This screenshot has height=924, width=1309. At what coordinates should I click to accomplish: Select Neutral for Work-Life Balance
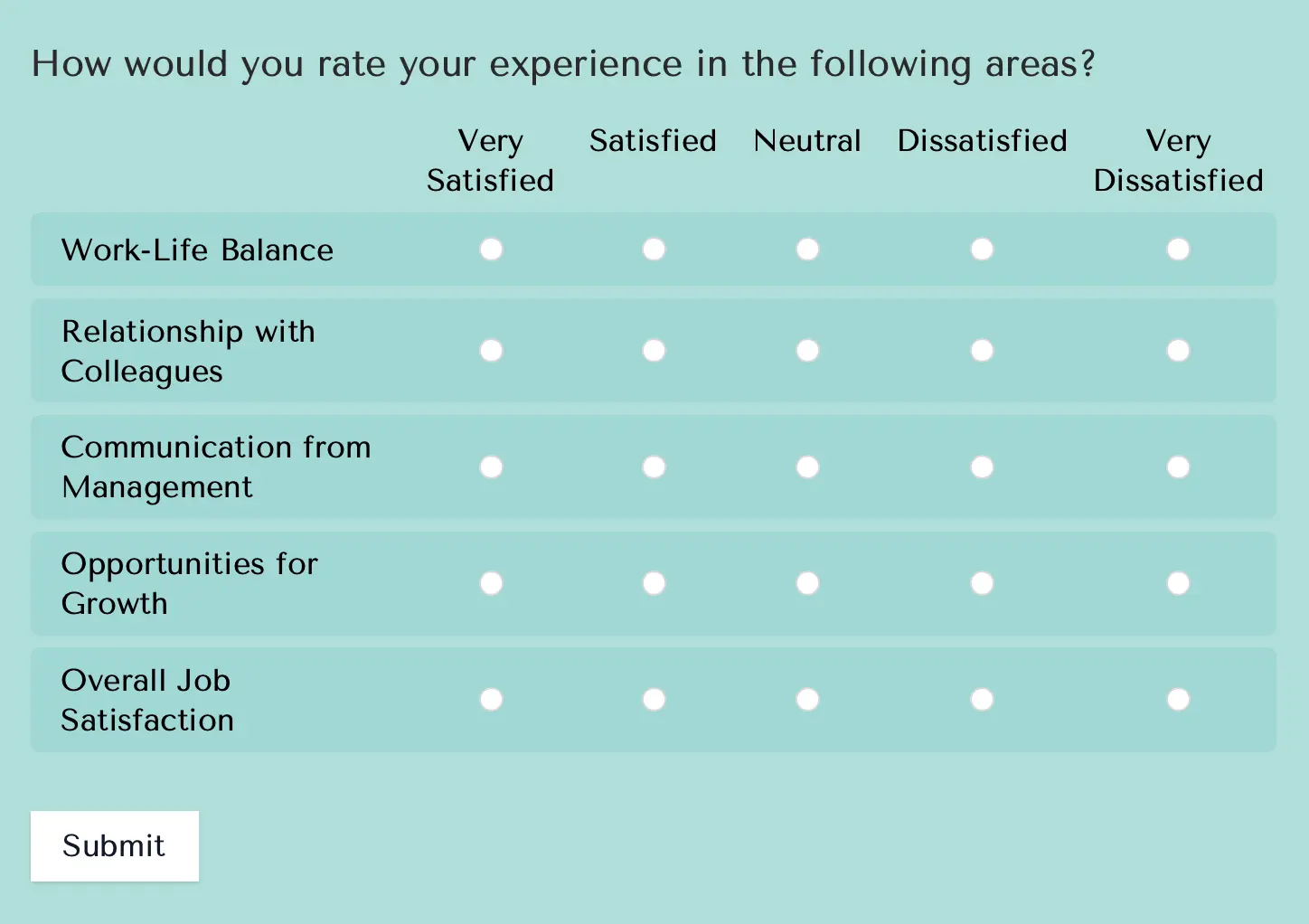coord(807,250)
